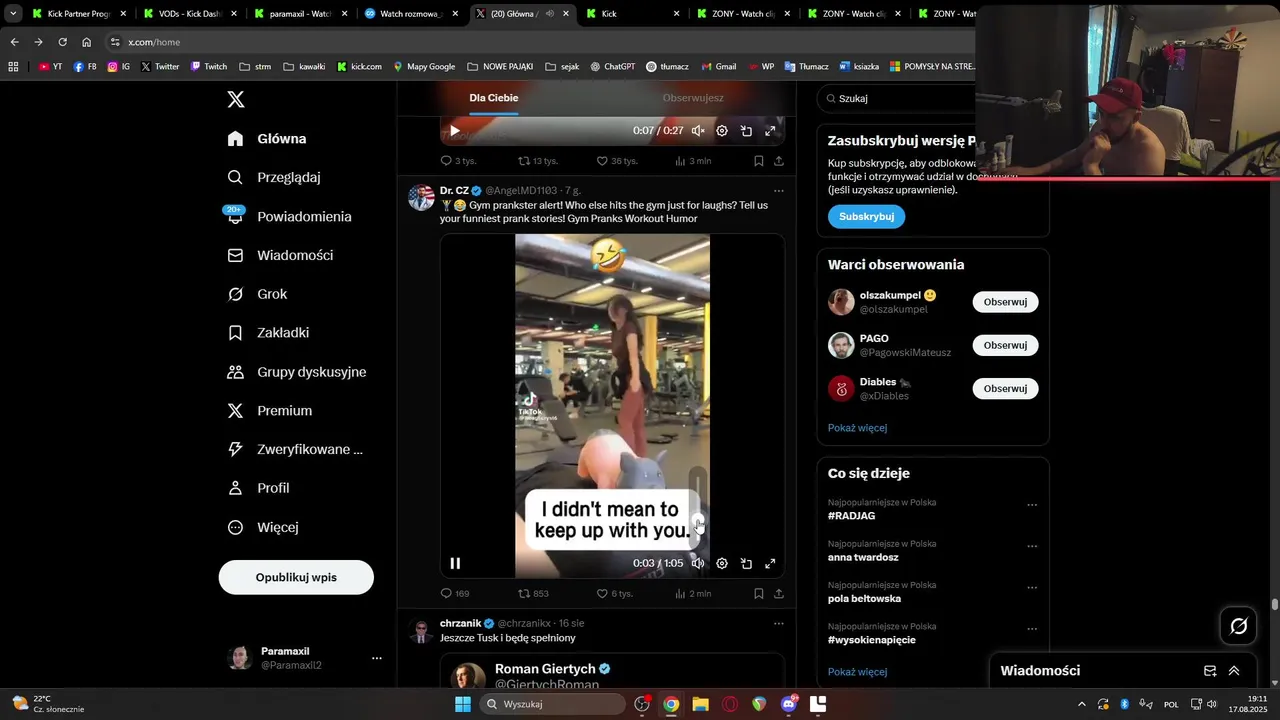Expand gym prank video to fullscreen
This screenshot has width=1280, height=720.
click(770, 563)
